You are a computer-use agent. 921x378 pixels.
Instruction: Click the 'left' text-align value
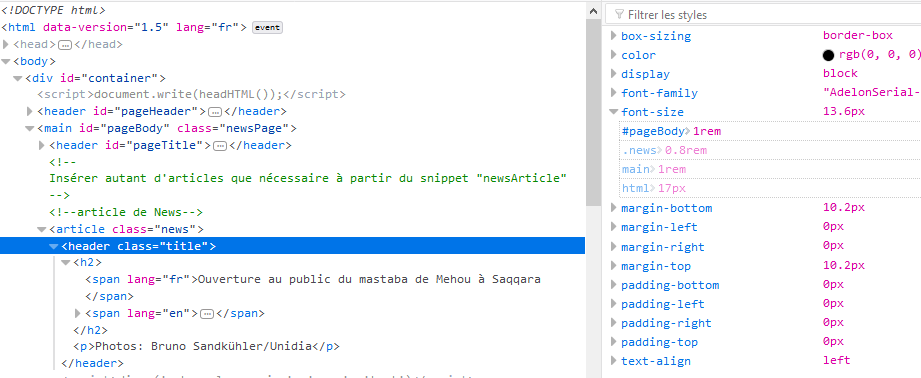point(836,361)
